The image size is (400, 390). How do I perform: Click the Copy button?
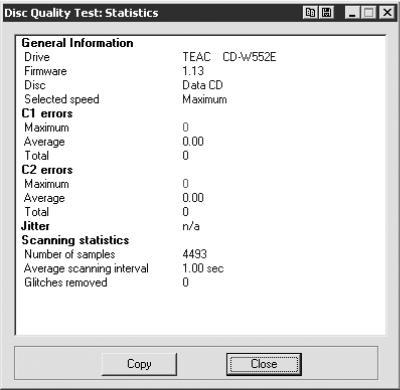139,364
